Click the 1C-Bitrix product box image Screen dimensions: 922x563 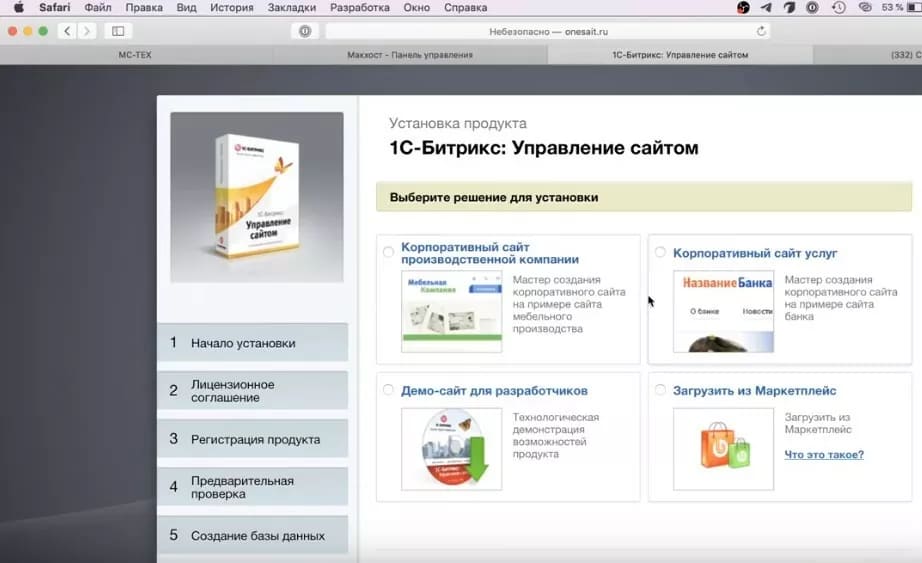click(x=257, y=197)
